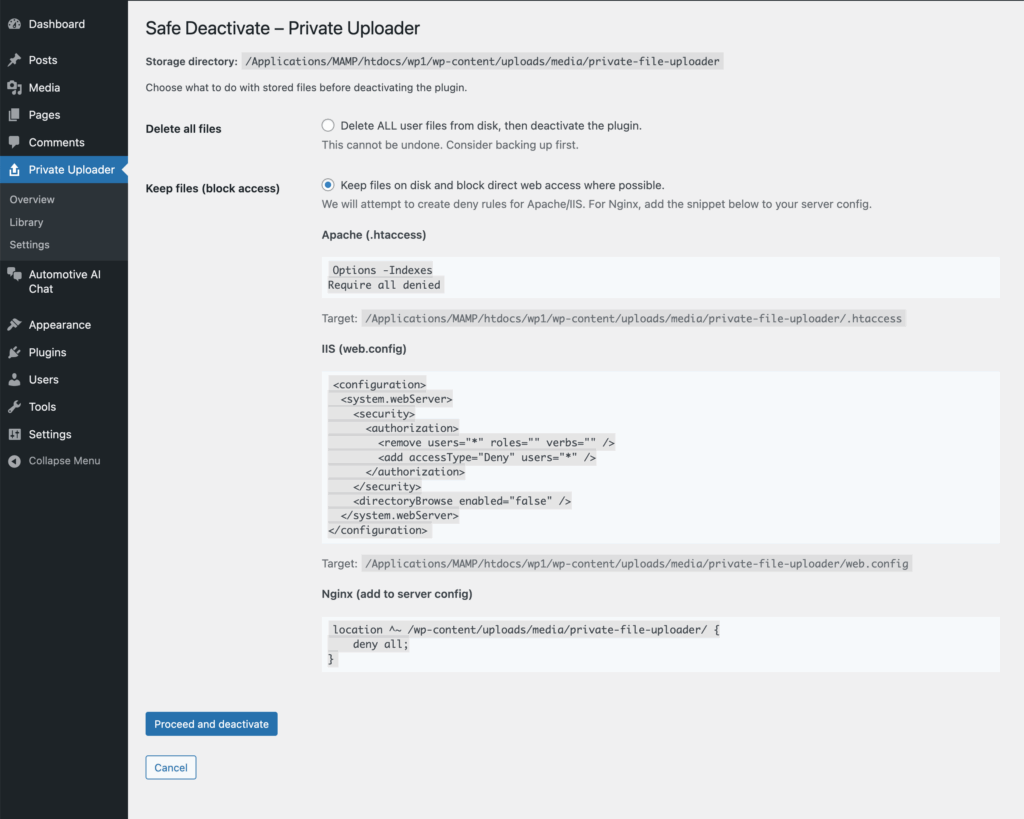The image size is (1024, 819).
Task: Click the Posts pushpin icon
Action: [14, 60]
